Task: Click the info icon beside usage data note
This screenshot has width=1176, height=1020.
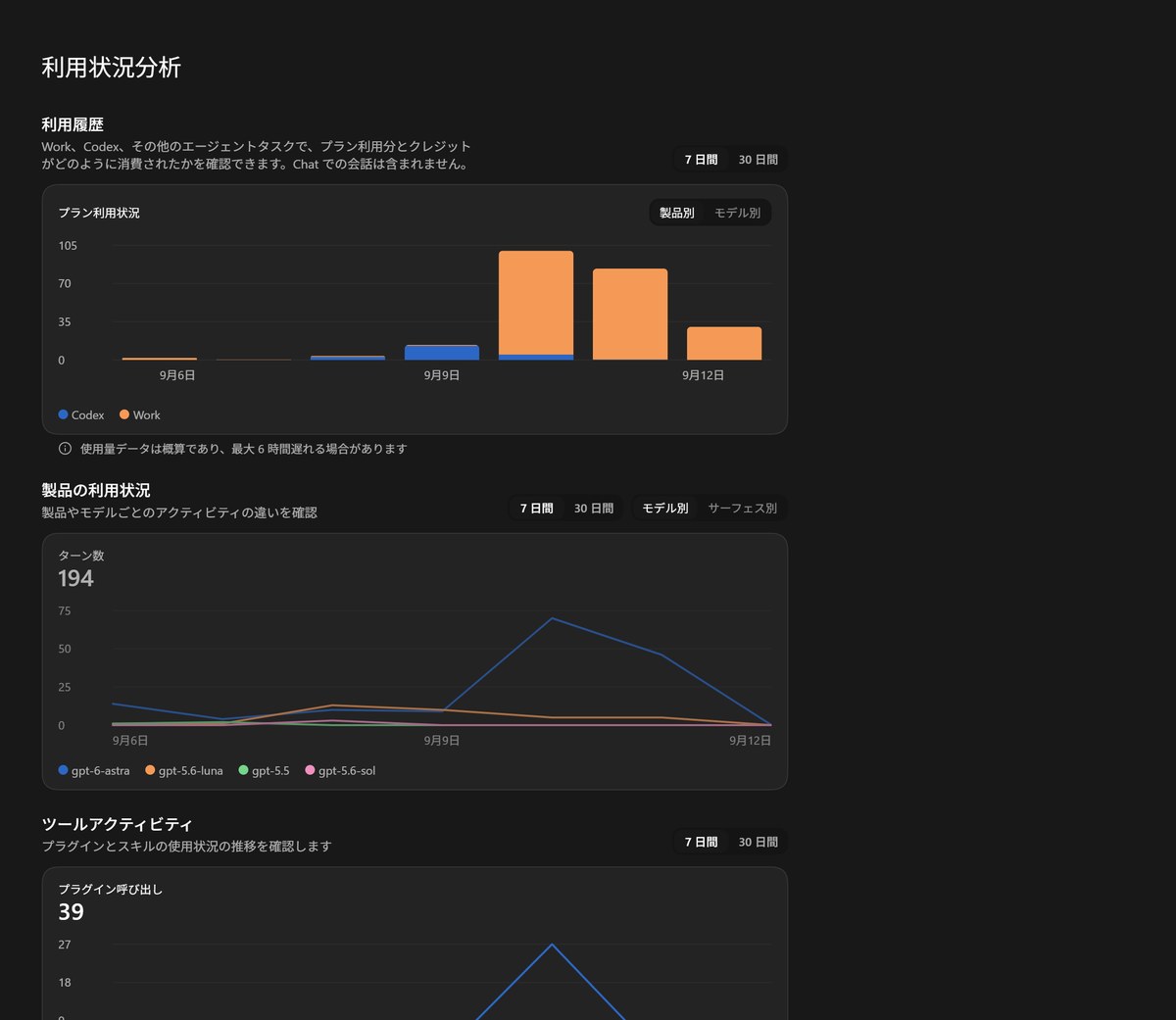Action: pos(65,449)
